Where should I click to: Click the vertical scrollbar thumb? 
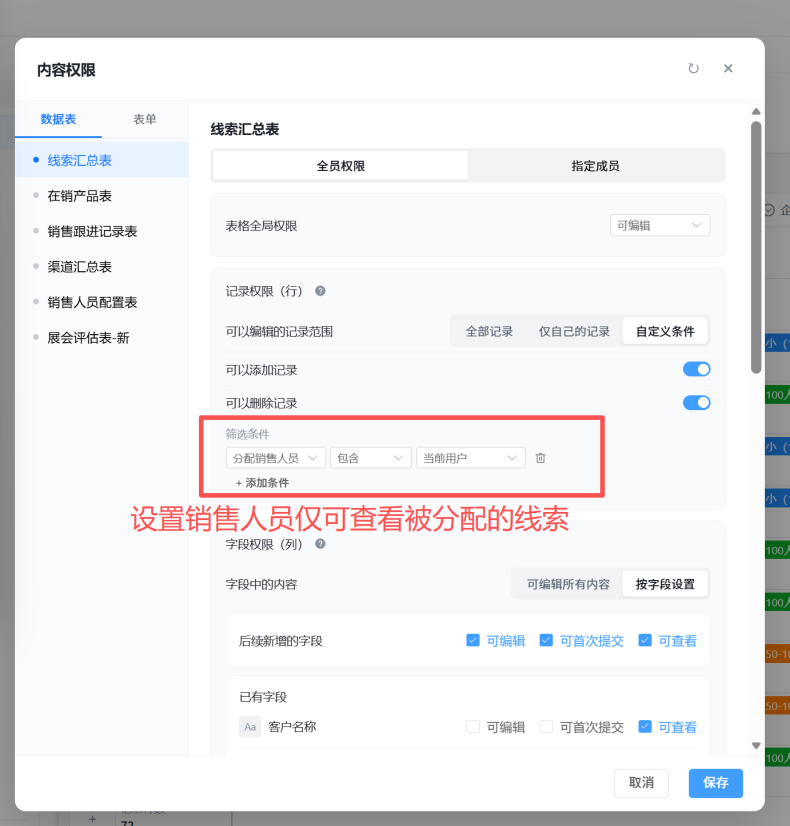756,248
